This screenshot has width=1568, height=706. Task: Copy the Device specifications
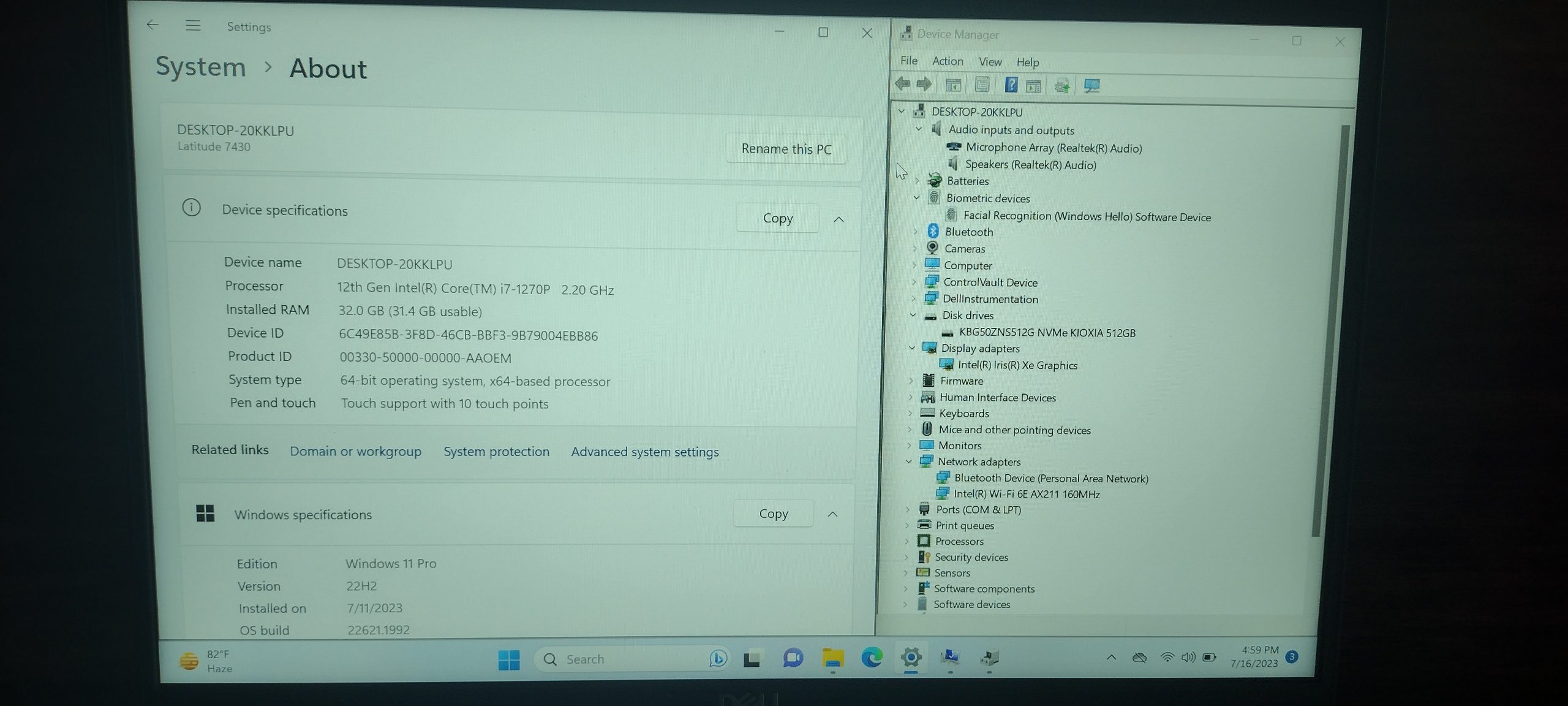tap(778, 218)
